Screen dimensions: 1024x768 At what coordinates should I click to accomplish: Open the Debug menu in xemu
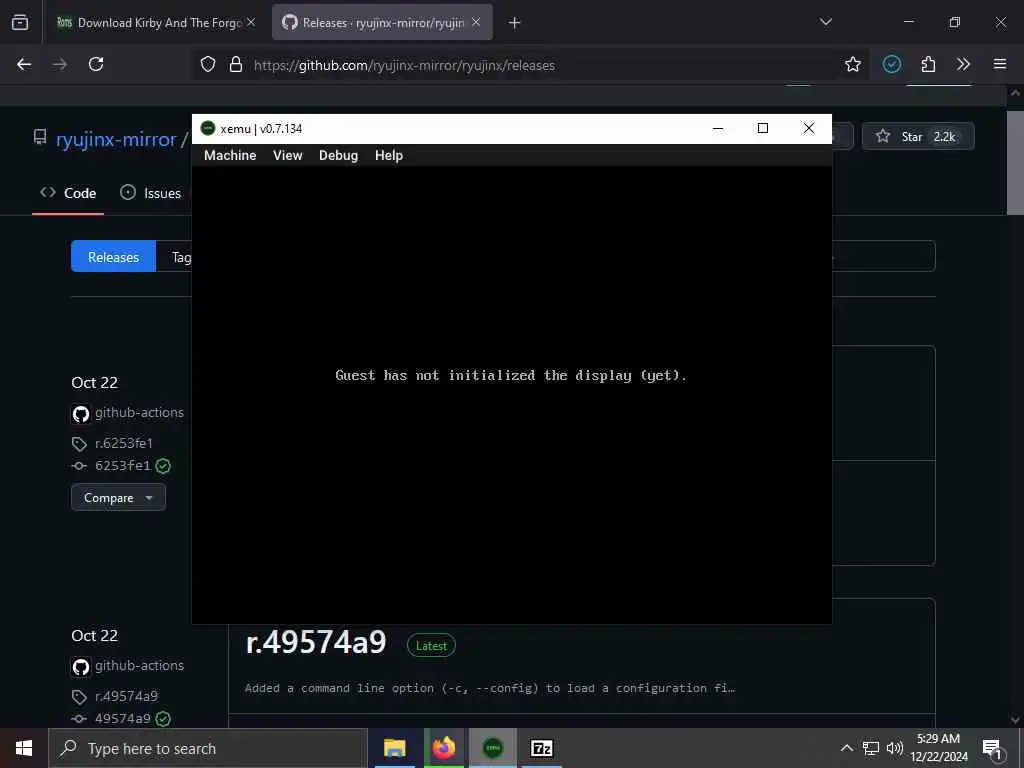(x=338, y=155)
